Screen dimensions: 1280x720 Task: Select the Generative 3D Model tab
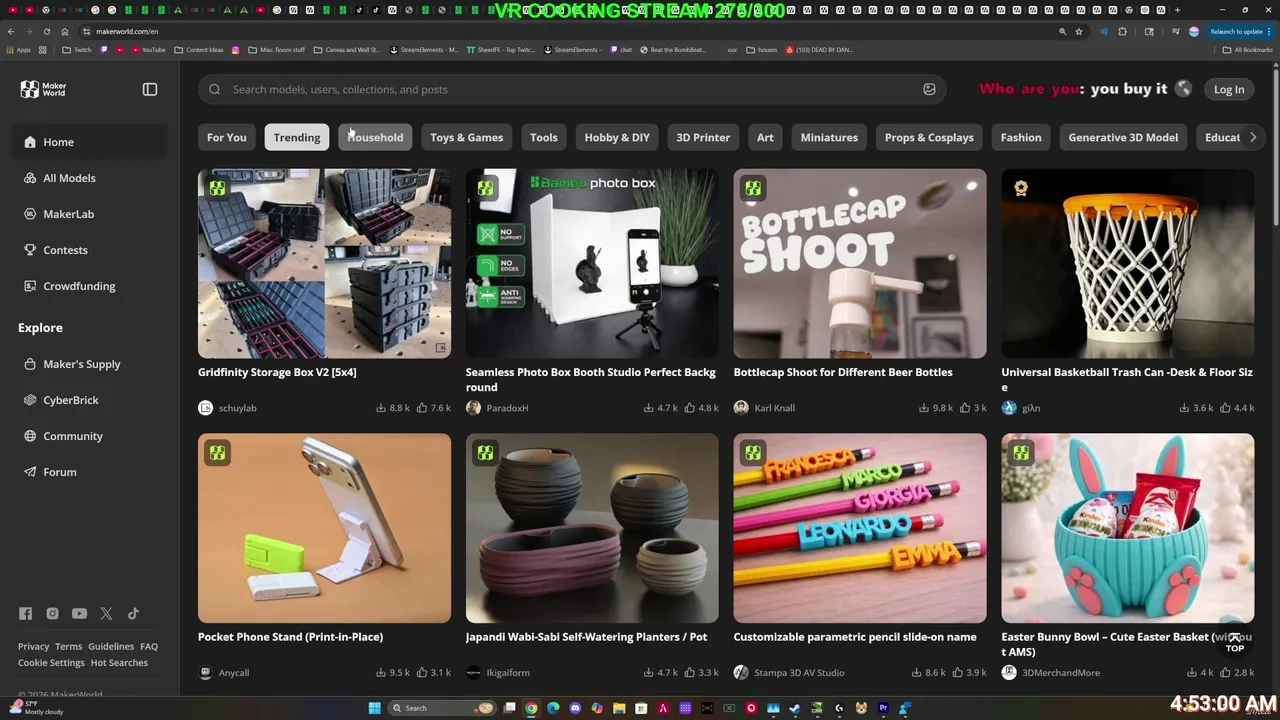click(1123, 137)
